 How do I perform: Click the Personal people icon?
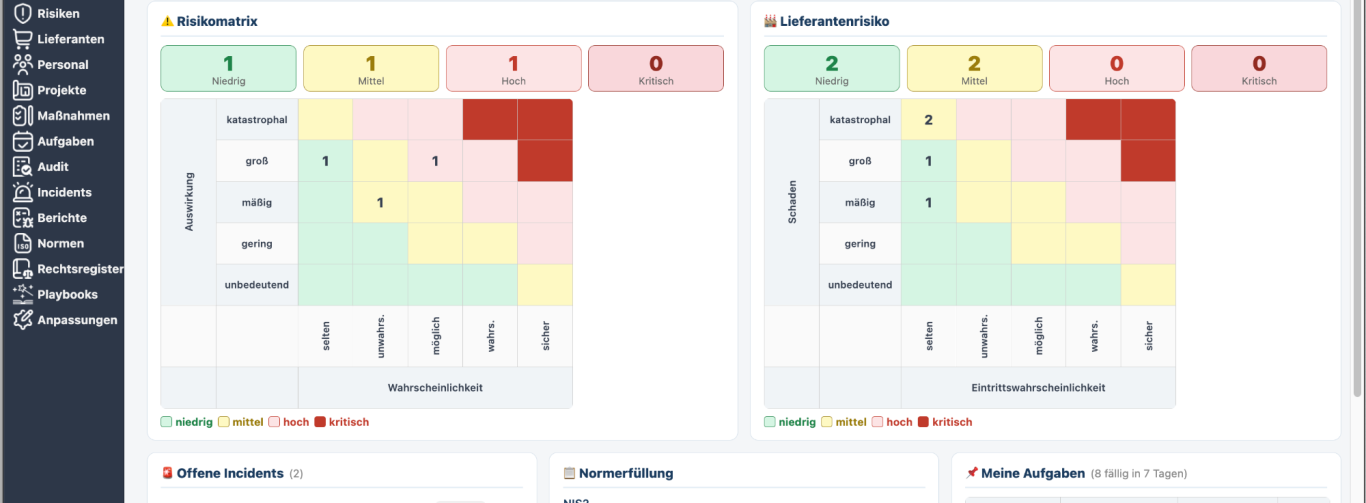click(x=22, y=64)
